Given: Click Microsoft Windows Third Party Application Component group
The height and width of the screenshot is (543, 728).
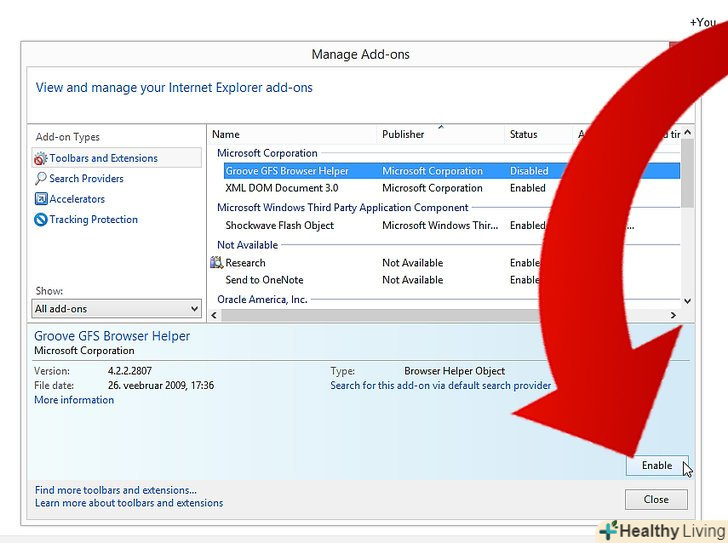Looking at the screenshot, I should pyautogui.click(x=343, y=207).
